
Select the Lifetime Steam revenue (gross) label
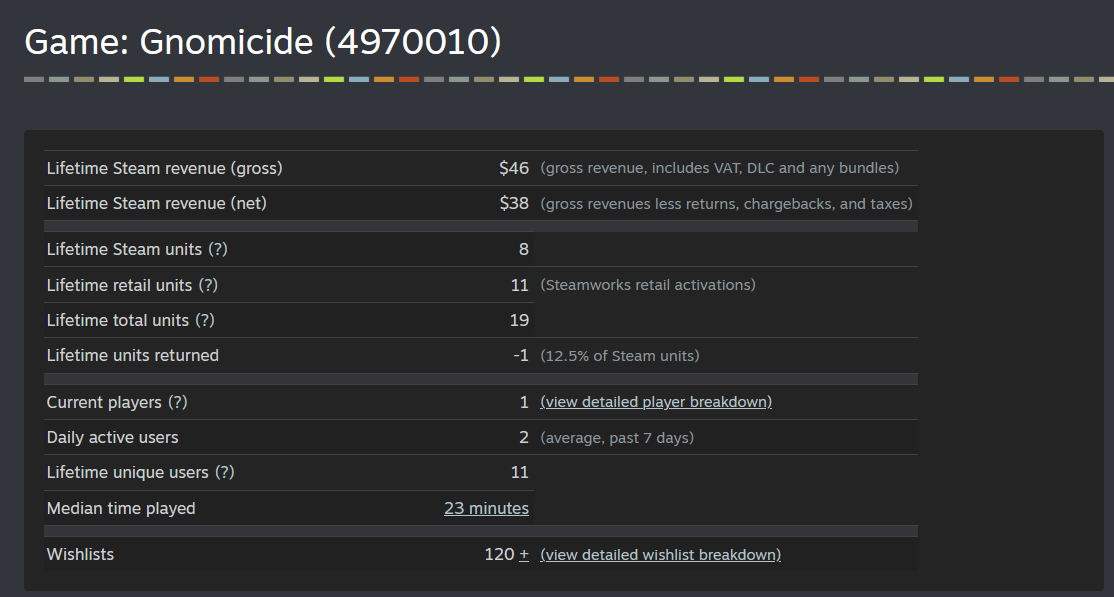click(164, 168)
